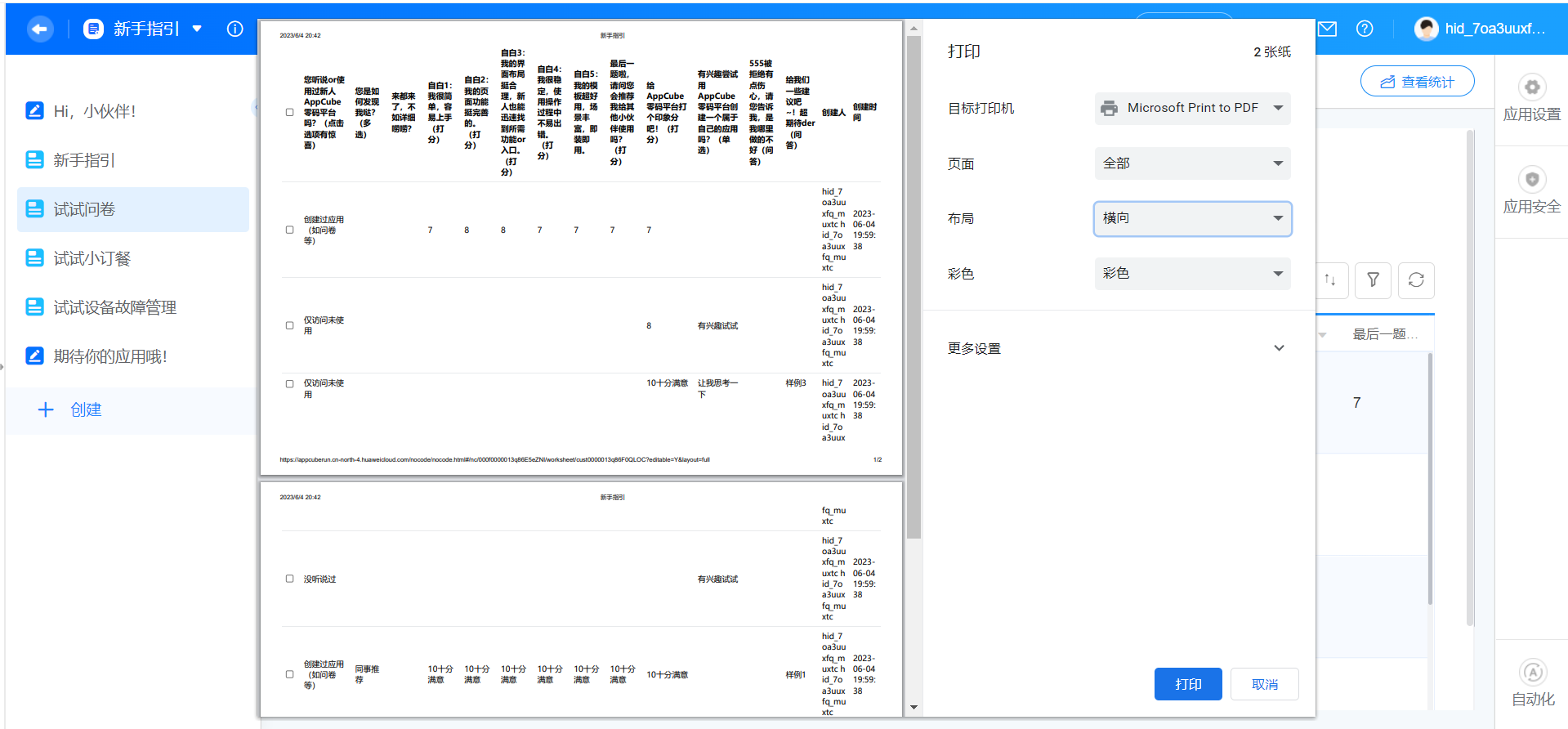This screenshot has height=729, width=1568.
Task: Open the 新手指引 app title dropdown arrow
Action: point(197,29)
